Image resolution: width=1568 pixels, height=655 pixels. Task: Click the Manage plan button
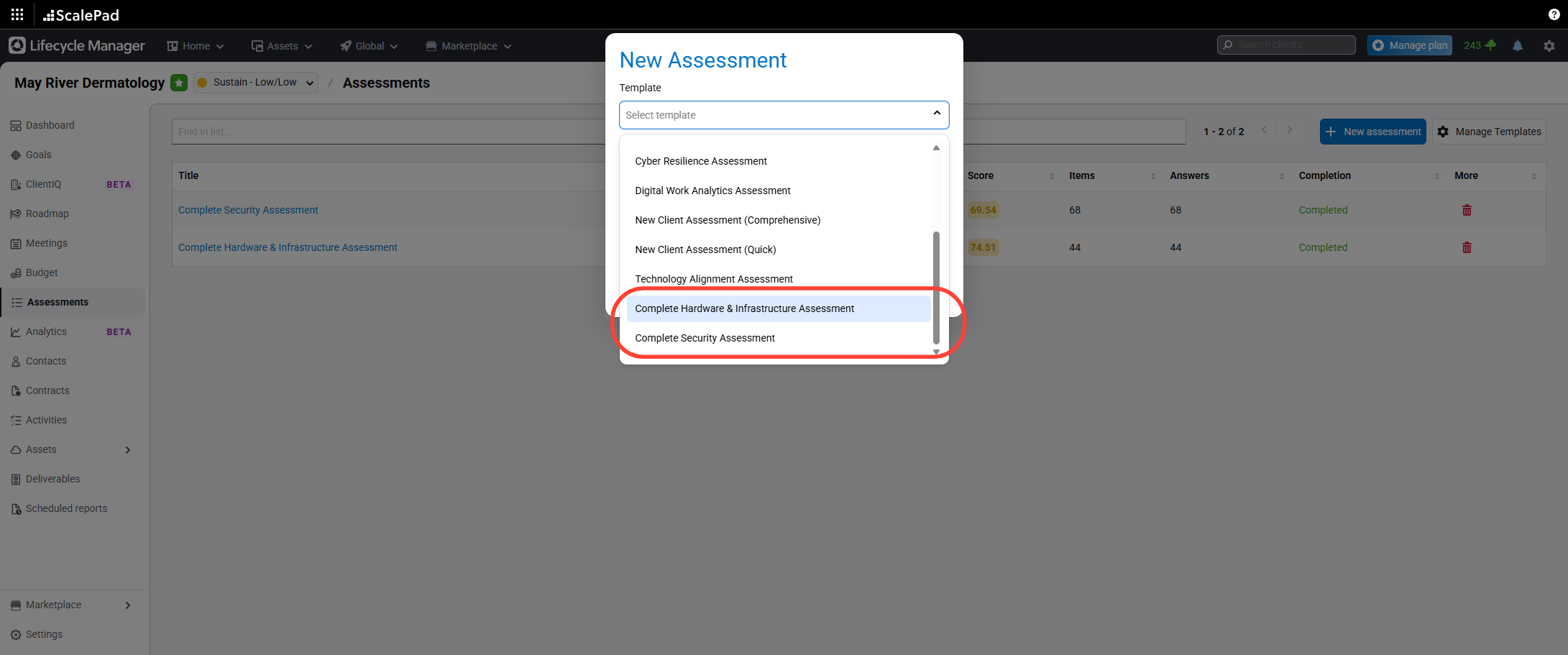[1409, 45]
